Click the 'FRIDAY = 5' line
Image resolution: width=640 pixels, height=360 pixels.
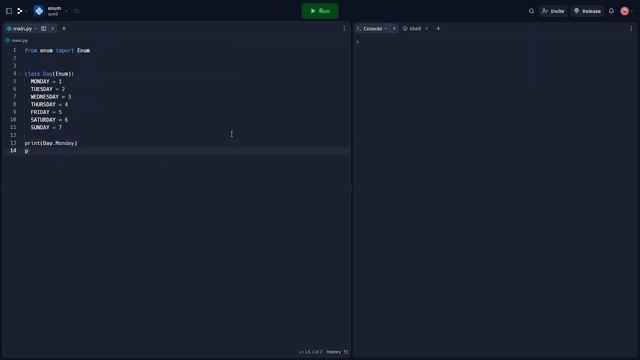tap(46, 112)
